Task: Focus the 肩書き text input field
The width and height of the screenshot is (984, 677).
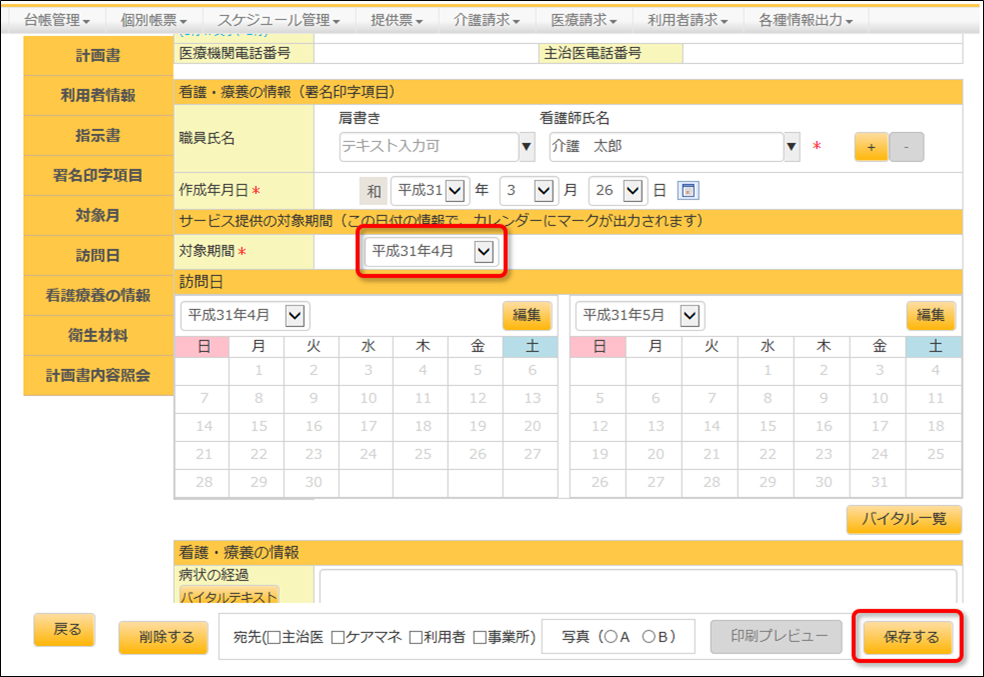Action: [x=429, y=147]
